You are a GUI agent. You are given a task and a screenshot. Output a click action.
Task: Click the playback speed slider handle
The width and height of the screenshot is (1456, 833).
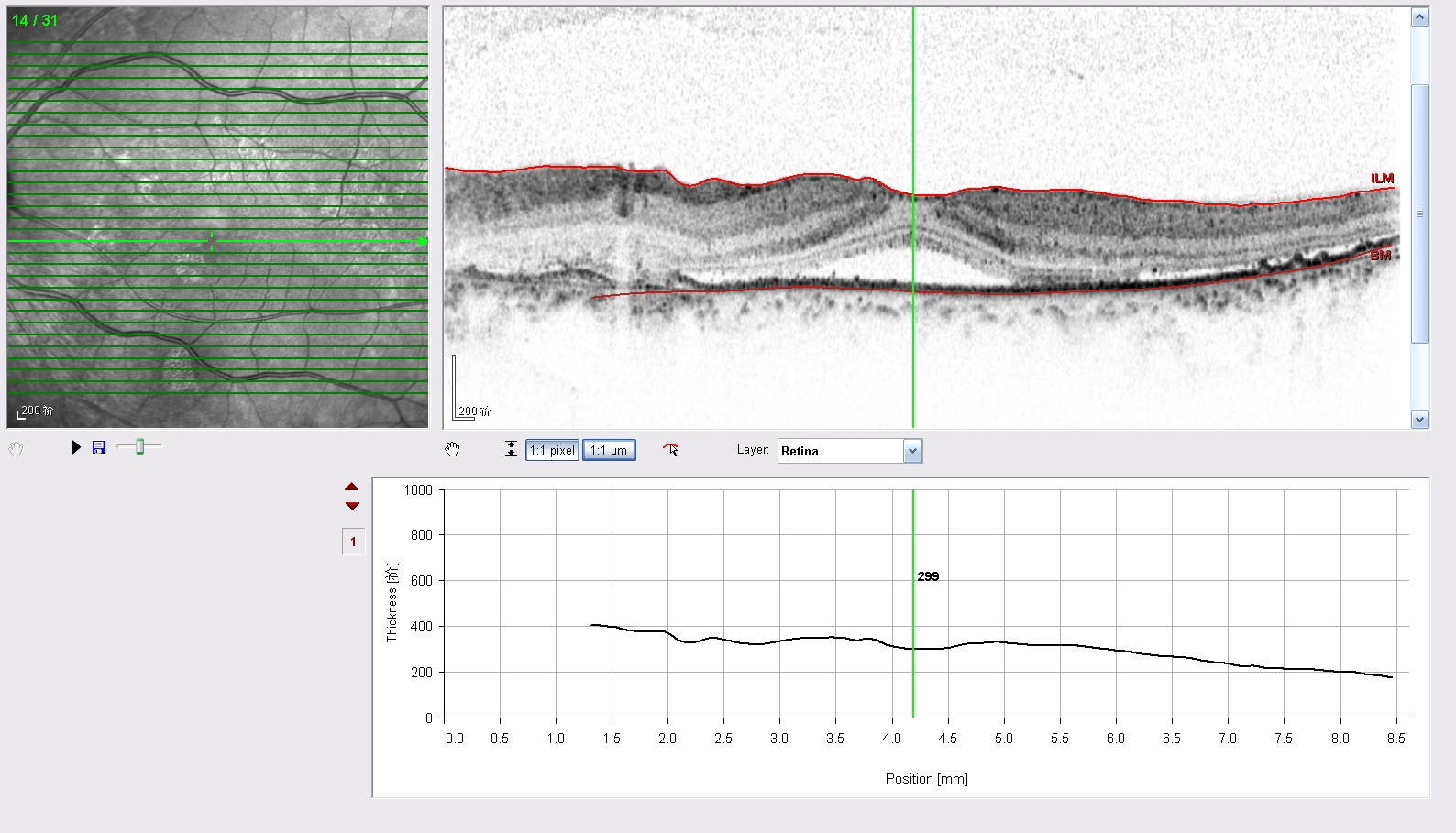pos(140,446)
